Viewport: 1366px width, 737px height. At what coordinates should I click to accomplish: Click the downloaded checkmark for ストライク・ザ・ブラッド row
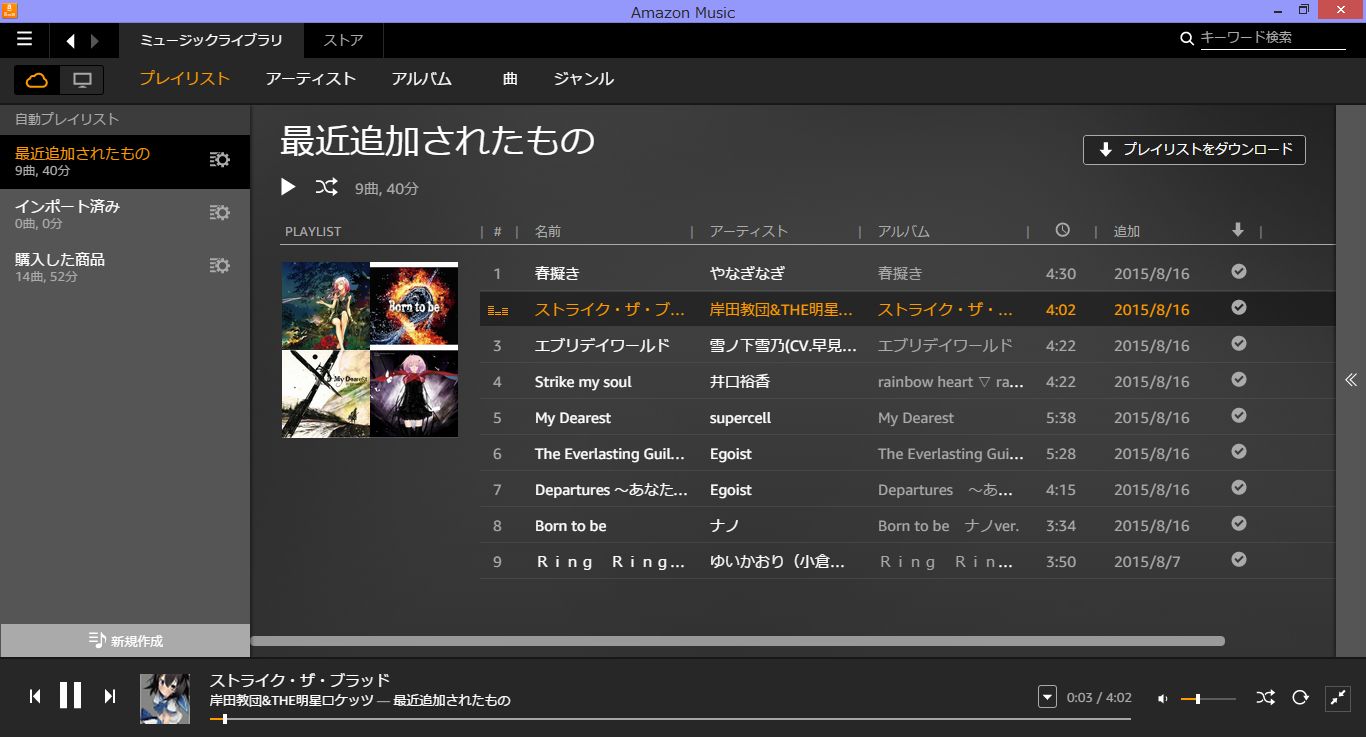click(x=1239, y=308)
